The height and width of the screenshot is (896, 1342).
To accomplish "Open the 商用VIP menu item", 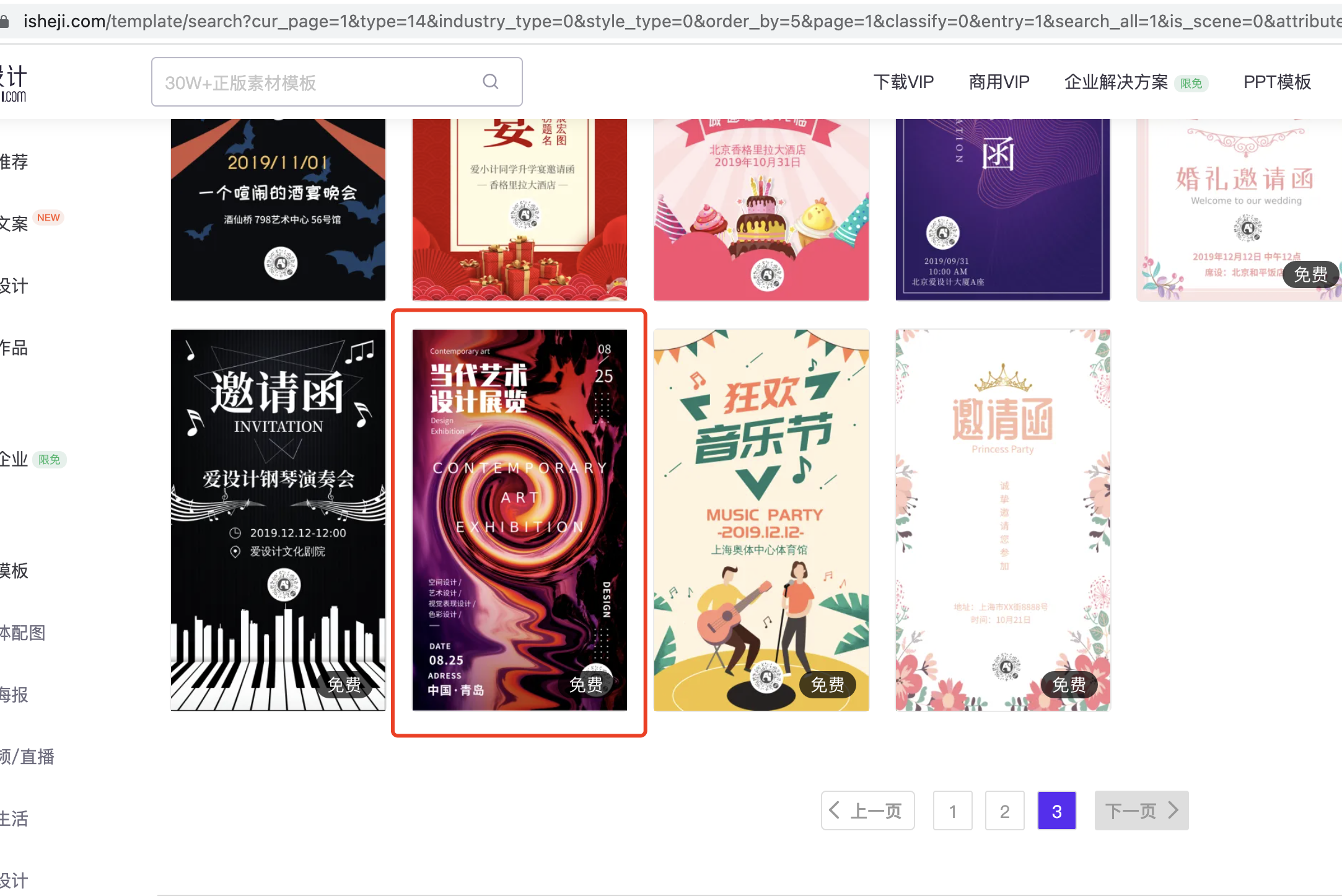I will 999,82.
